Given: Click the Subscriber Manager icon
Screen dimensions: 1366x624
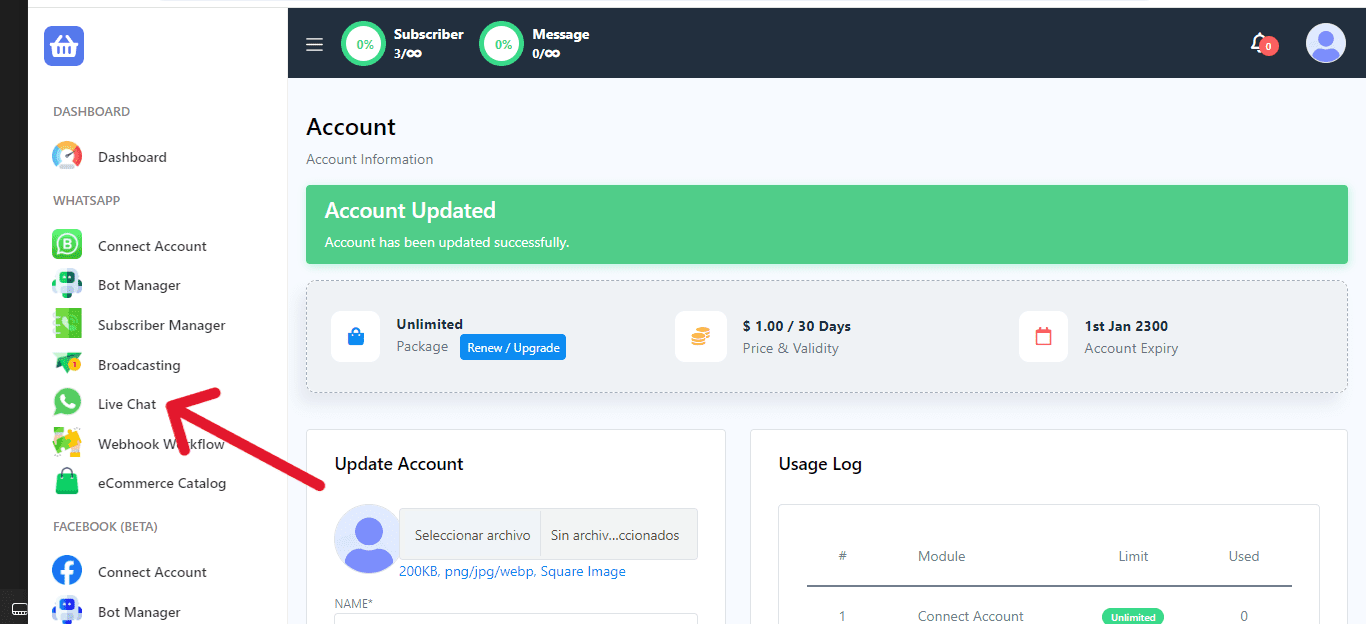Looking at the screenshot, I should (67, 325).
